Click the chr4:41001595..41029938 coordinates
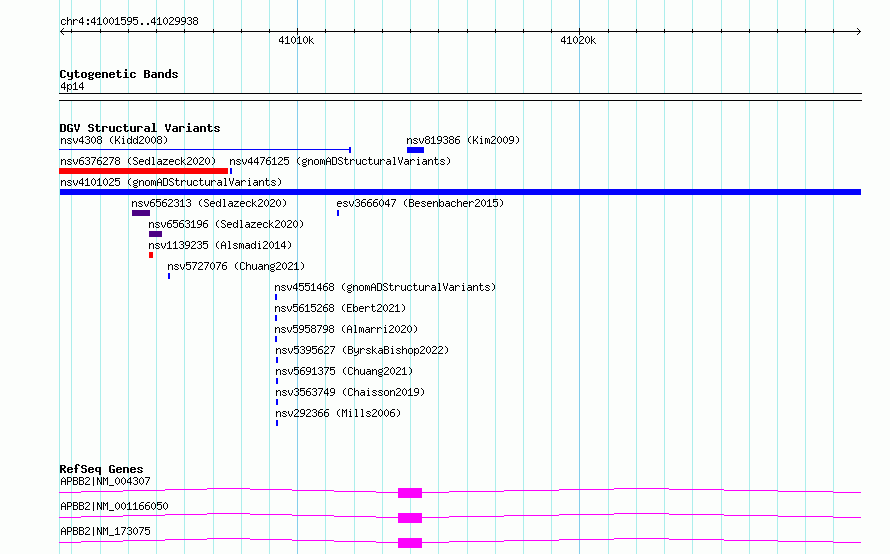 pyautogui.click(x=129, y=22)
